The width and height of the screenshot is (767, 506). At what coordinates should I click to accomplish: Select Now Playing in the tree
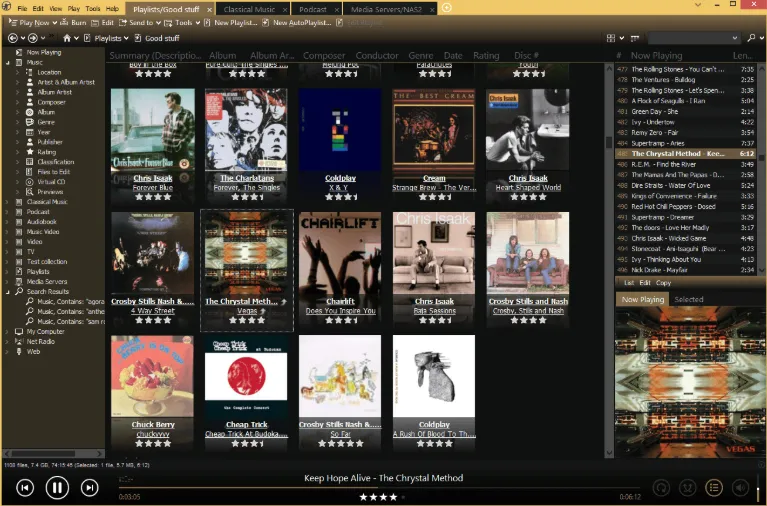(44, 52)
